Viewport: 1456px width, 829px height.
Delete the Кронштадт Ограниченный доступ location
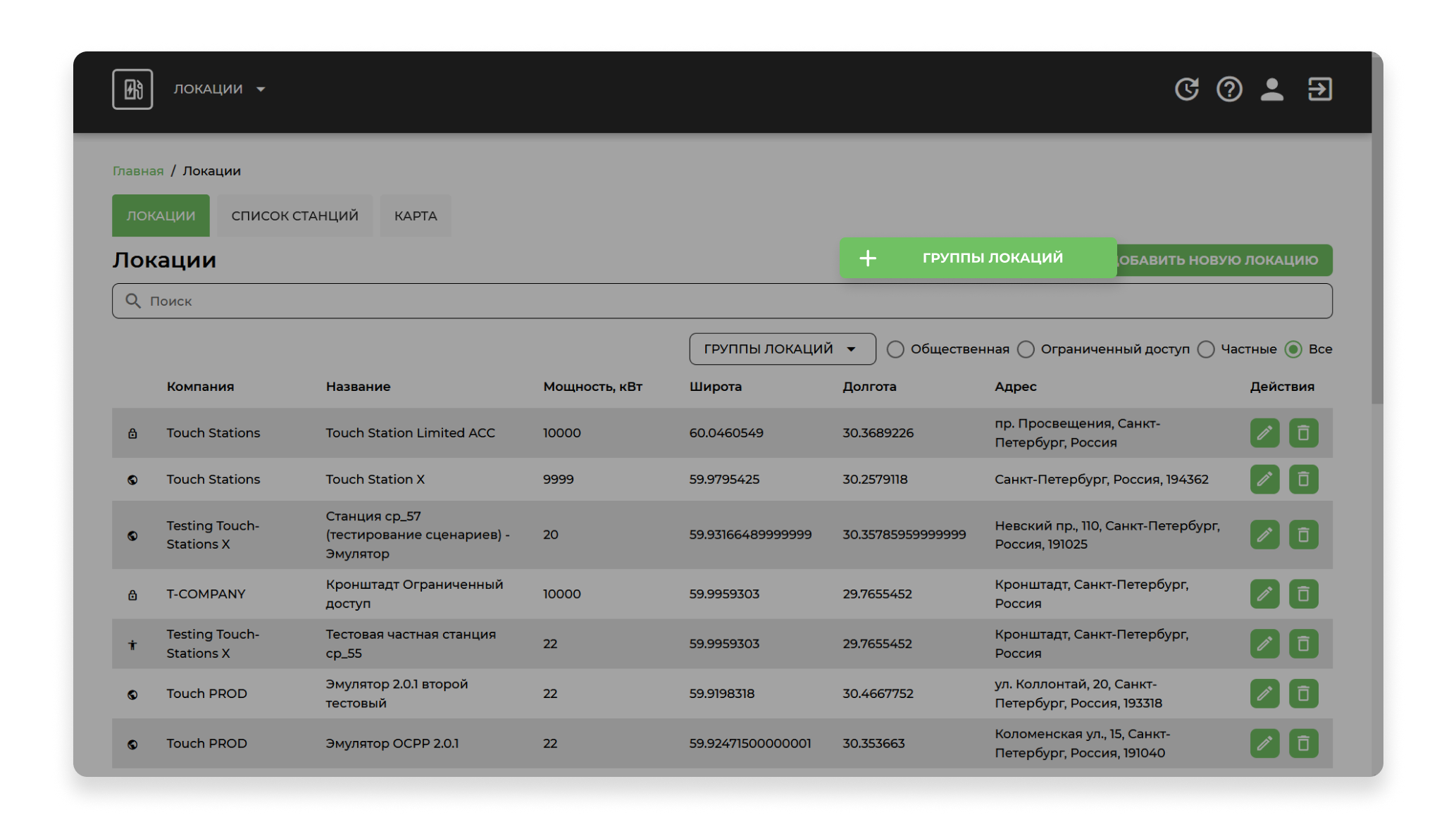coord(1303,594)
